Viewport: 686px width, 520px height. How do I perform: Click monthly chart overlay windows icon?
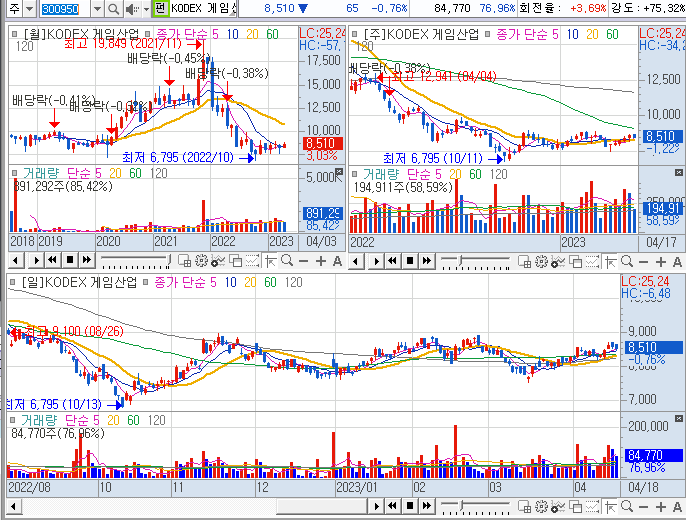235,261
